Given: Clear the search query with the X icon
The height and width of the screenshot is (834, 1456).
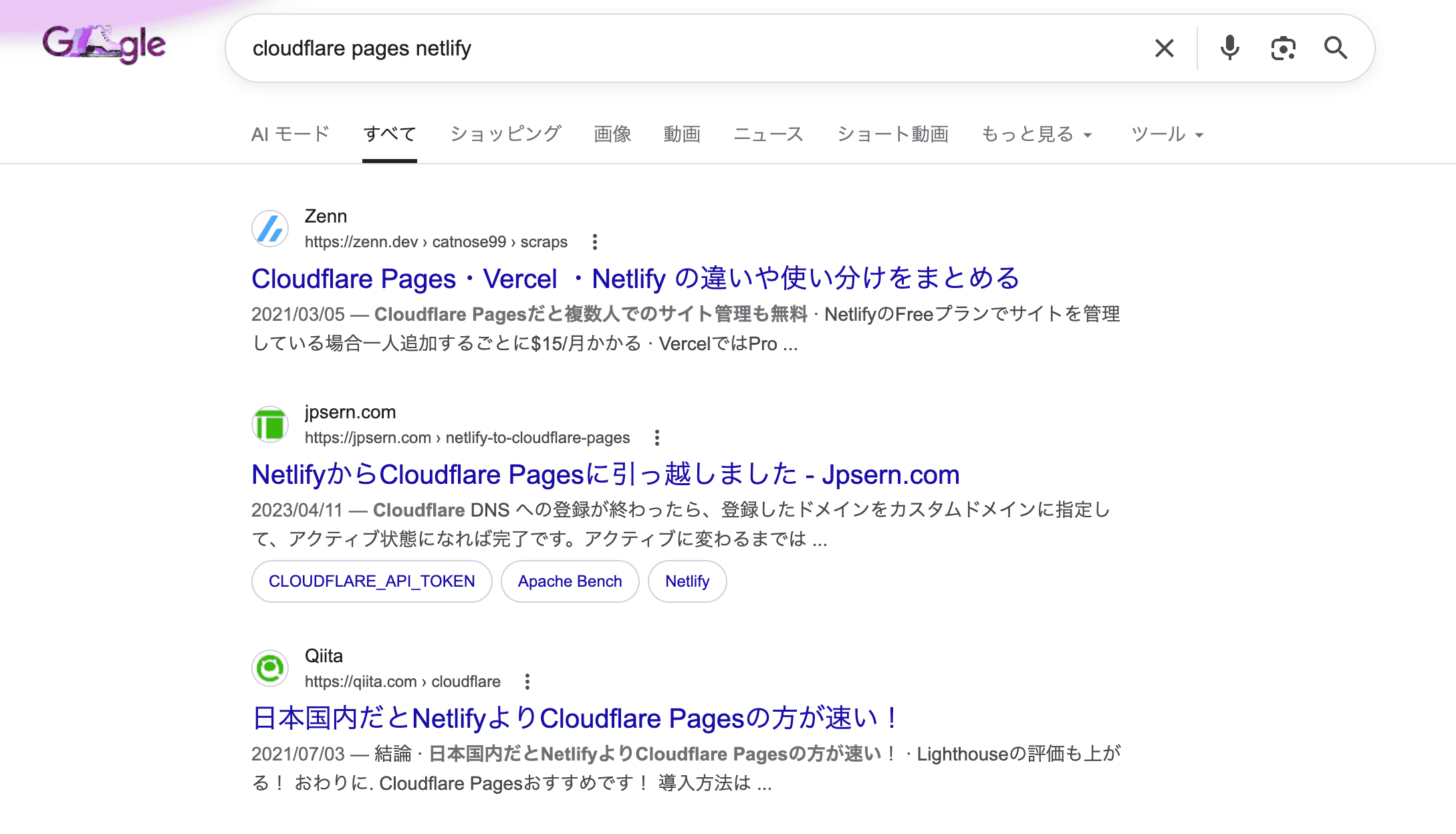Looking at the screenshot, I should pos(1164,47).
